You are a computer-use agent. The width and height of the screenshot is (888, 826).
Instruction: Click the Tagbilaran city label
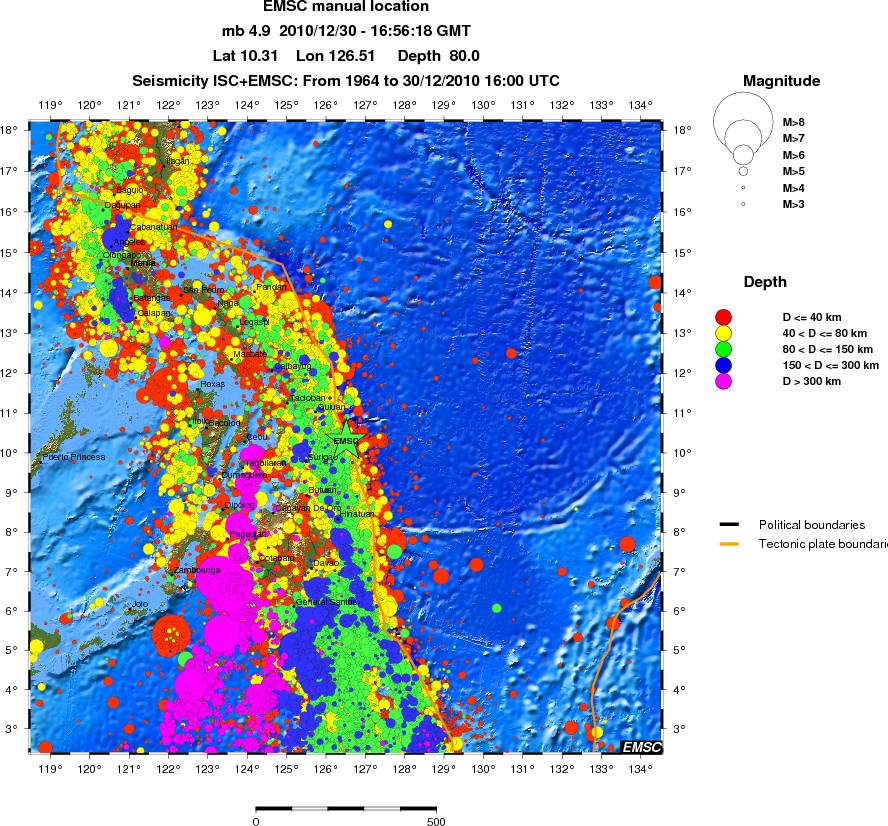[x=266, y=463]
